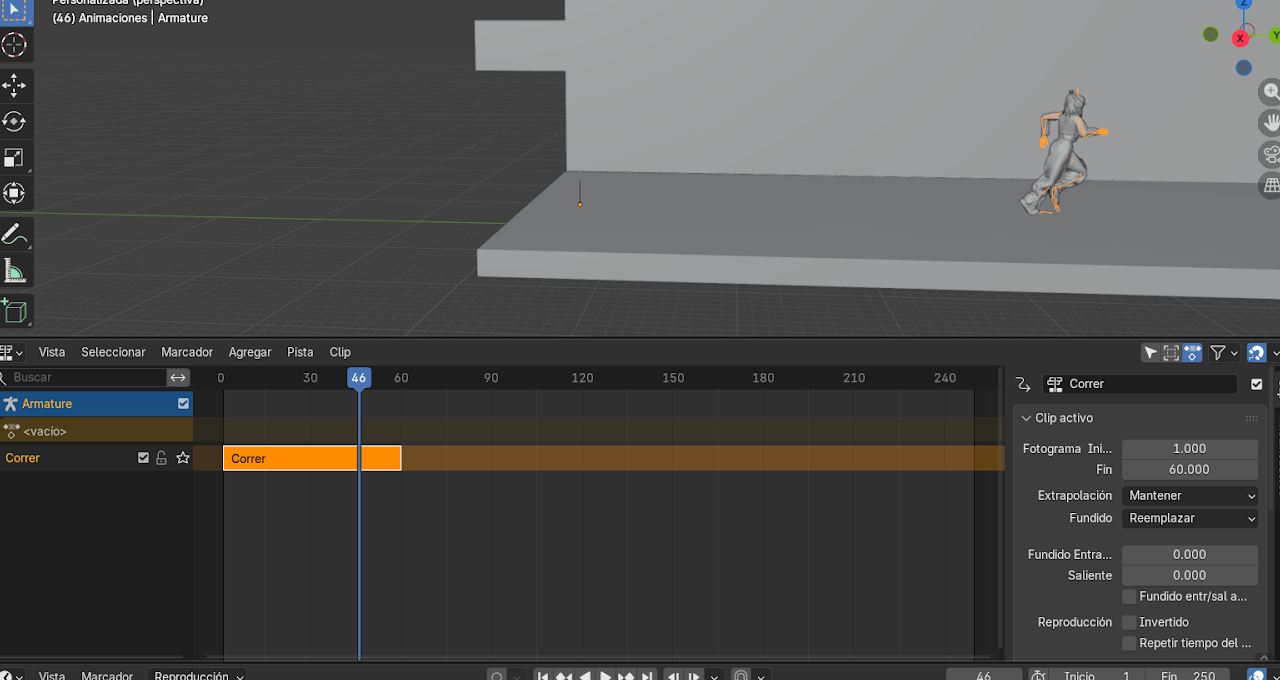The height and width of the screenshot is (680, 1280).
Task: Toggle the Armature animation checkbox
Action: click(x=183, y=404)
